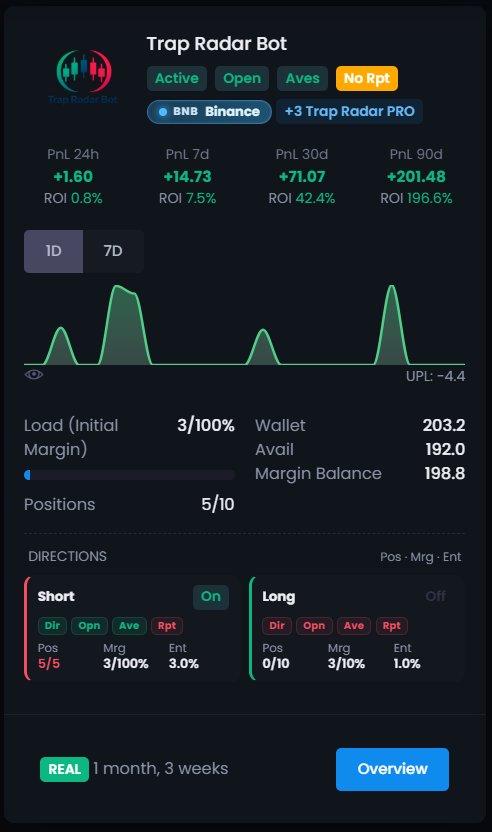Image resolution: width=492 pixels, height=832 pixels.
Task: Click the green Open status tag
Action: coord(242,79)
